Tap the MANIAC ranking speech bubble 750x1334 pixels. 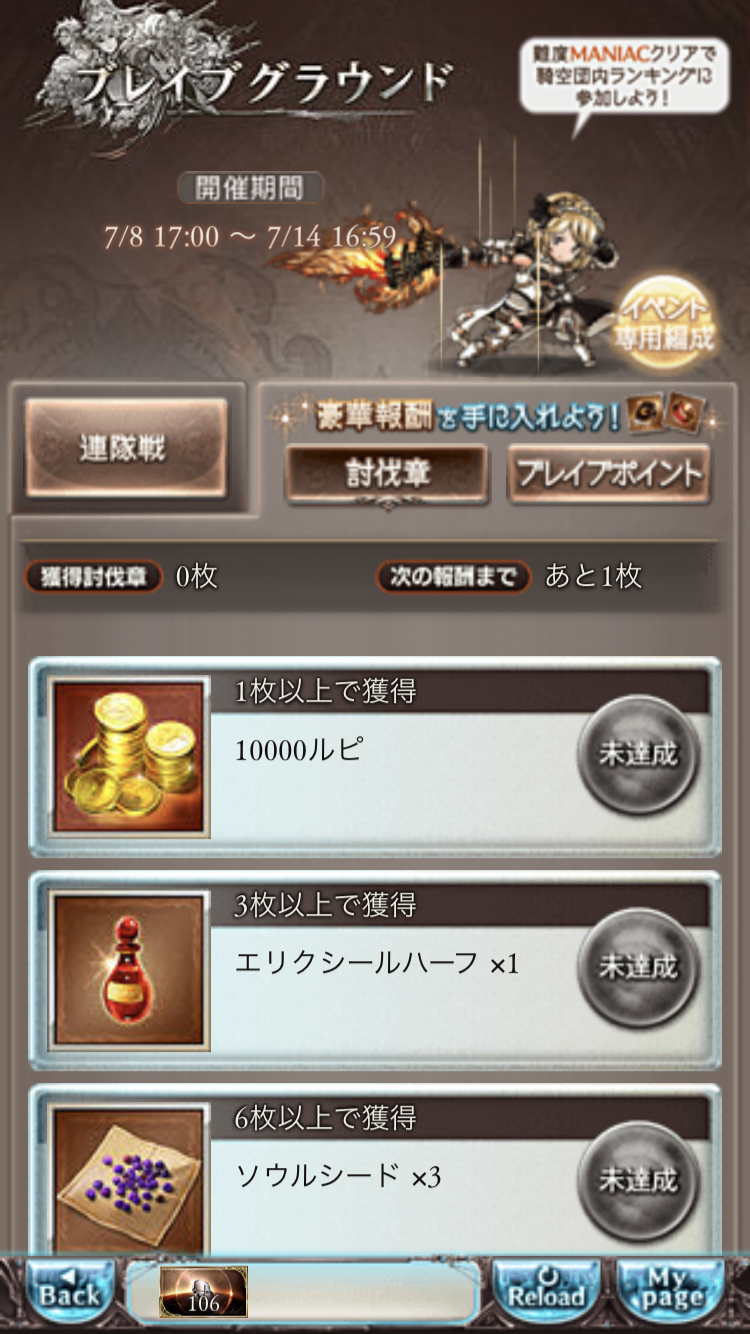point(622,78)
